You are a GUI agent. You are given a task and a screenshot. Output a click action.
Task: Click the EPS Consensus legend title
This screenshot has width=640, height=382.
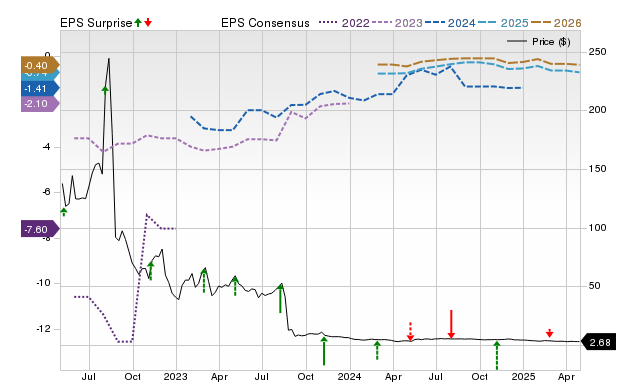[265, 23]
